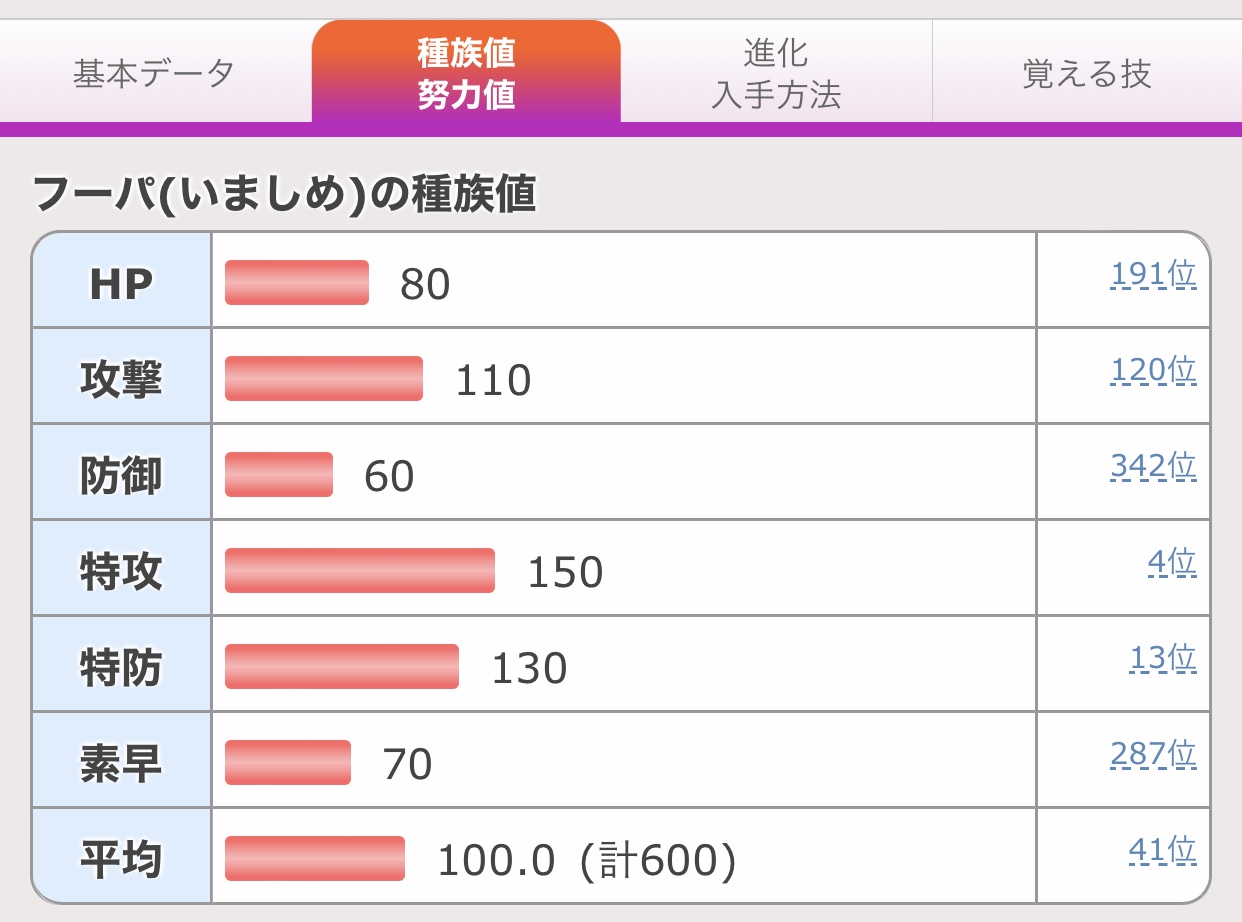Click the 100.0 (計600) total value
The image size is (1242, 922).
coord(587,861)
